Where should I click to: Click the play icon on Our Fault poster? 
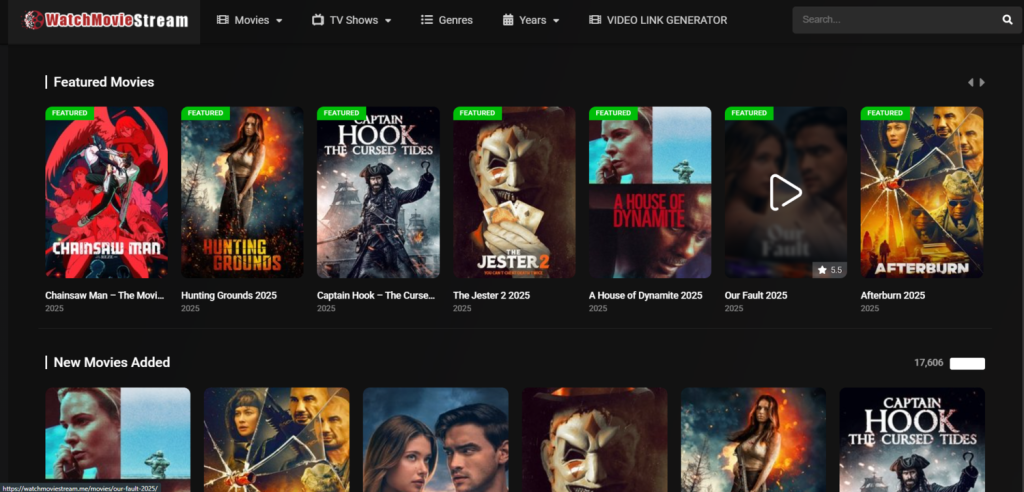(786, 192)
